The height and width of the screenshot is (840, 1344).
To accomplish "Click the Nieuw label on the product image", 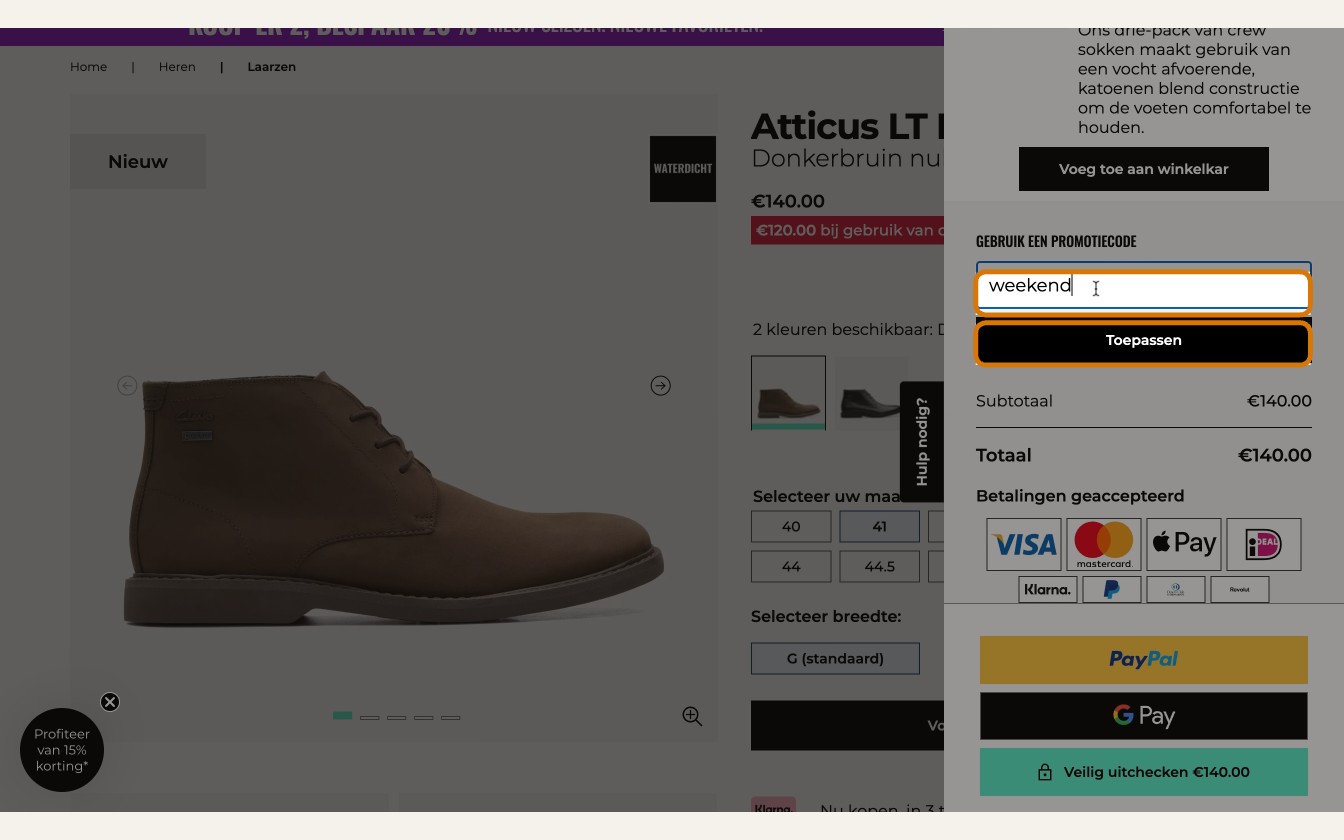I will (x=138, y=162).
